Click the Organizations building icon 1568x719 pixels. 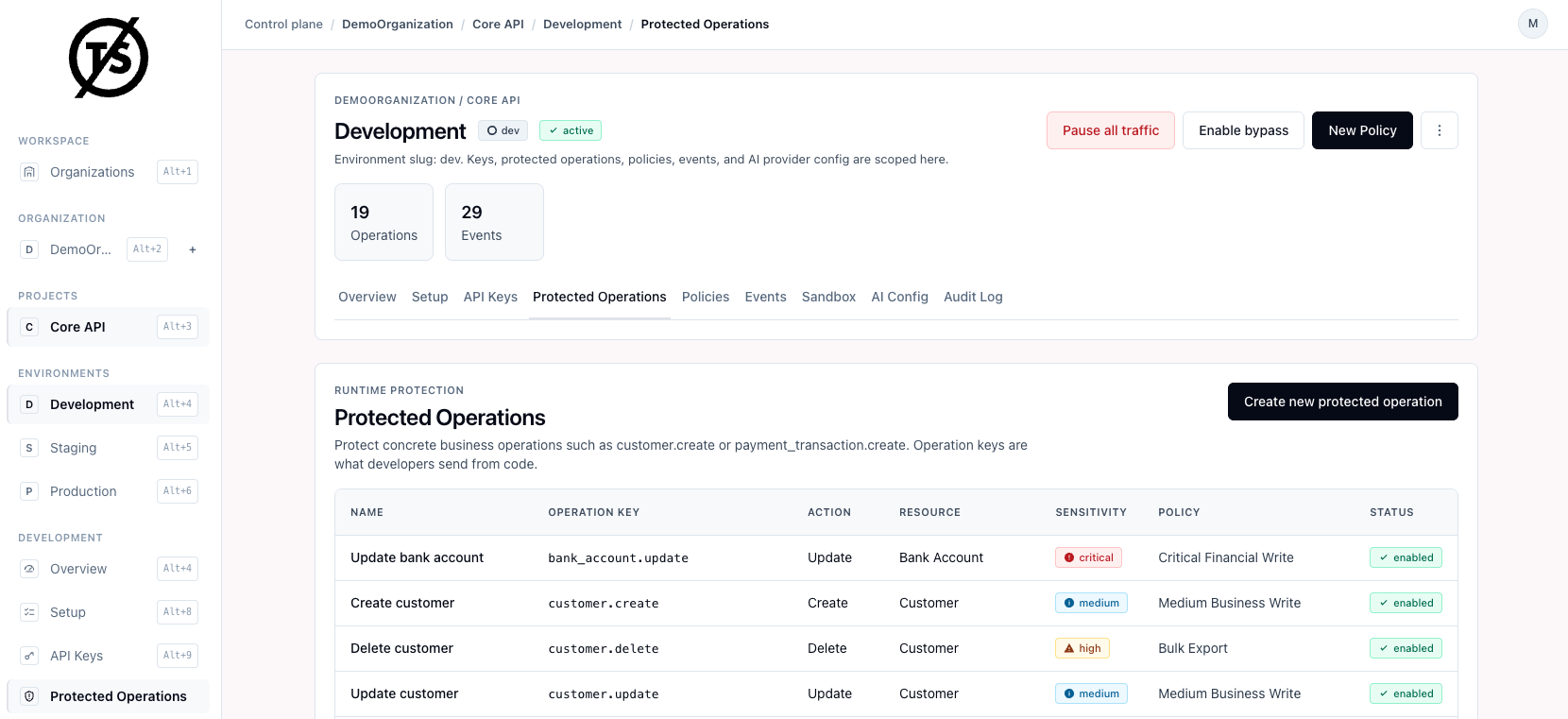[x=29, y=172]
